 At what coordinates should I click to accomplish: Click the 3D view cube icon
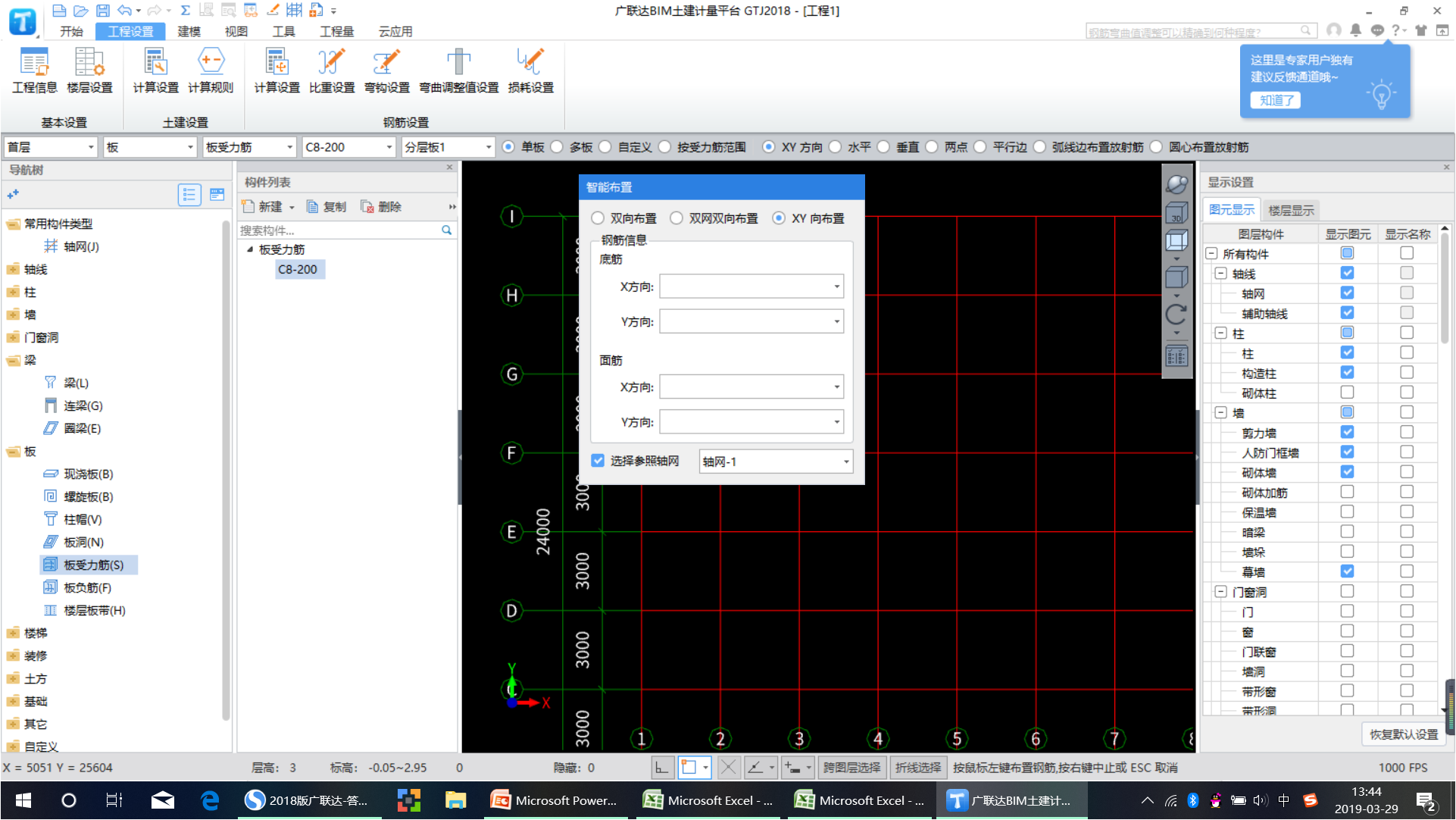(1176, 213)
